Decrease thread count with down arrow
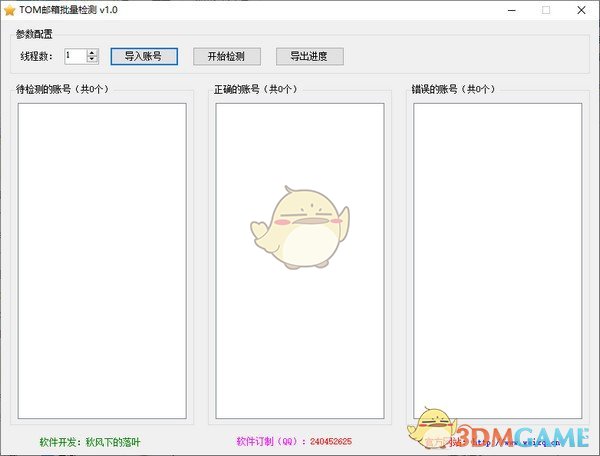 point(92,59)
